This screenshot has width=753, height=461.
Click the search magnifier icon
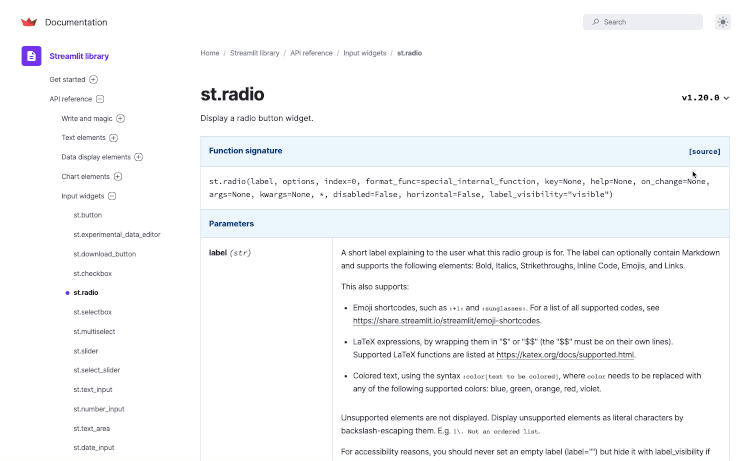coord(595,22)
